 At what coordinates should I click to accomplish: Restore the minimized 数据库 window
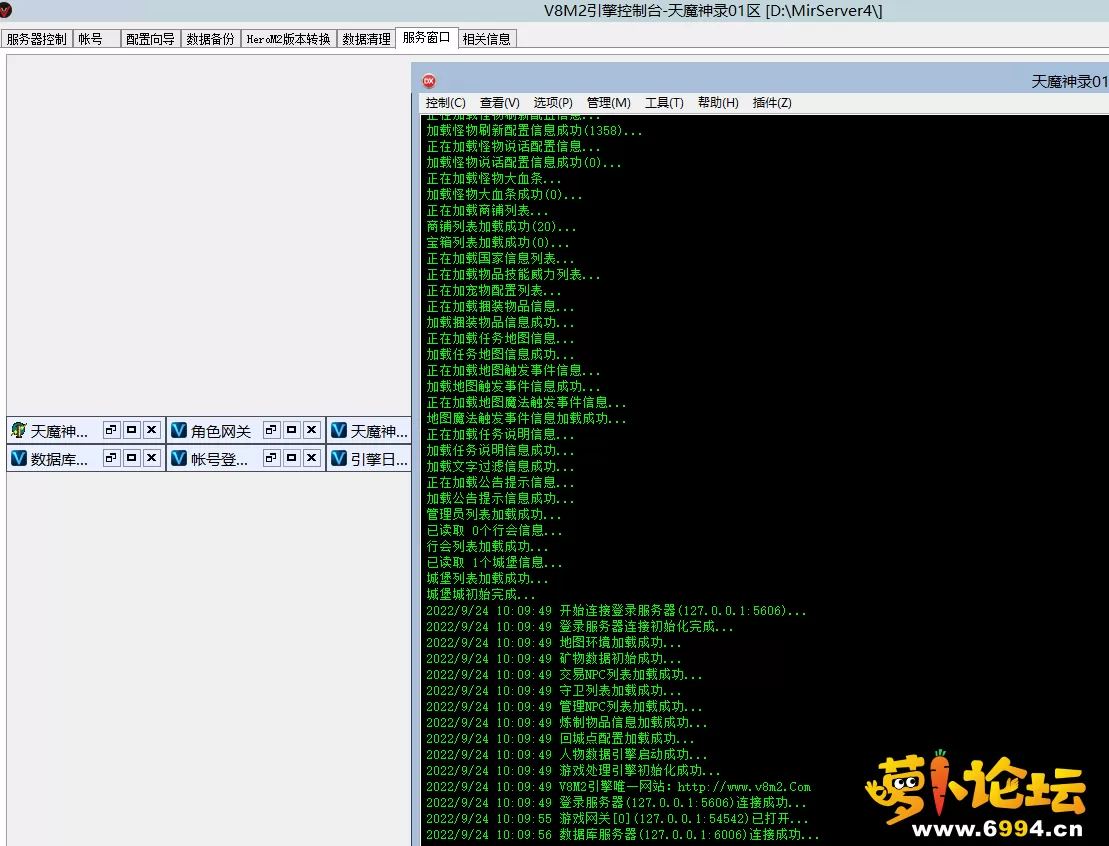coord(111,458)
